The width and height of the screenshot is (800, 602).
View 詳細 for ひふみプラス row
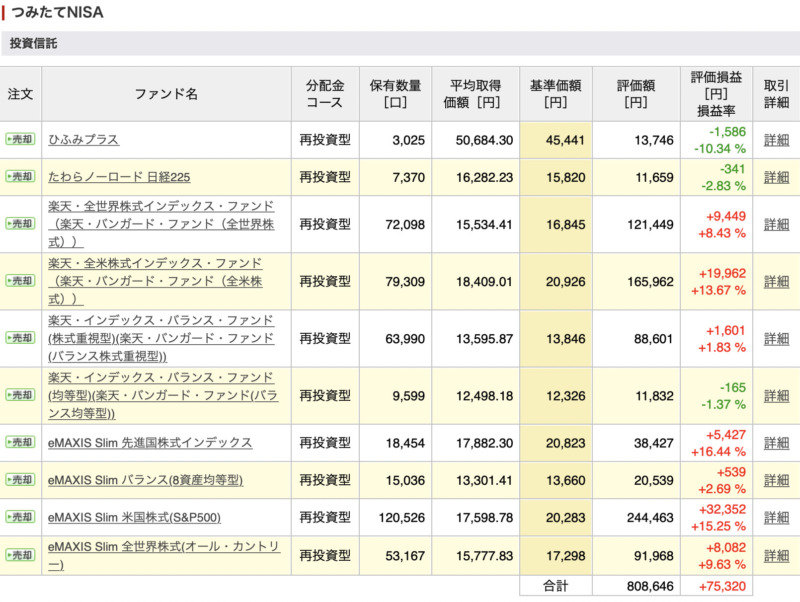tap(776, 140)
